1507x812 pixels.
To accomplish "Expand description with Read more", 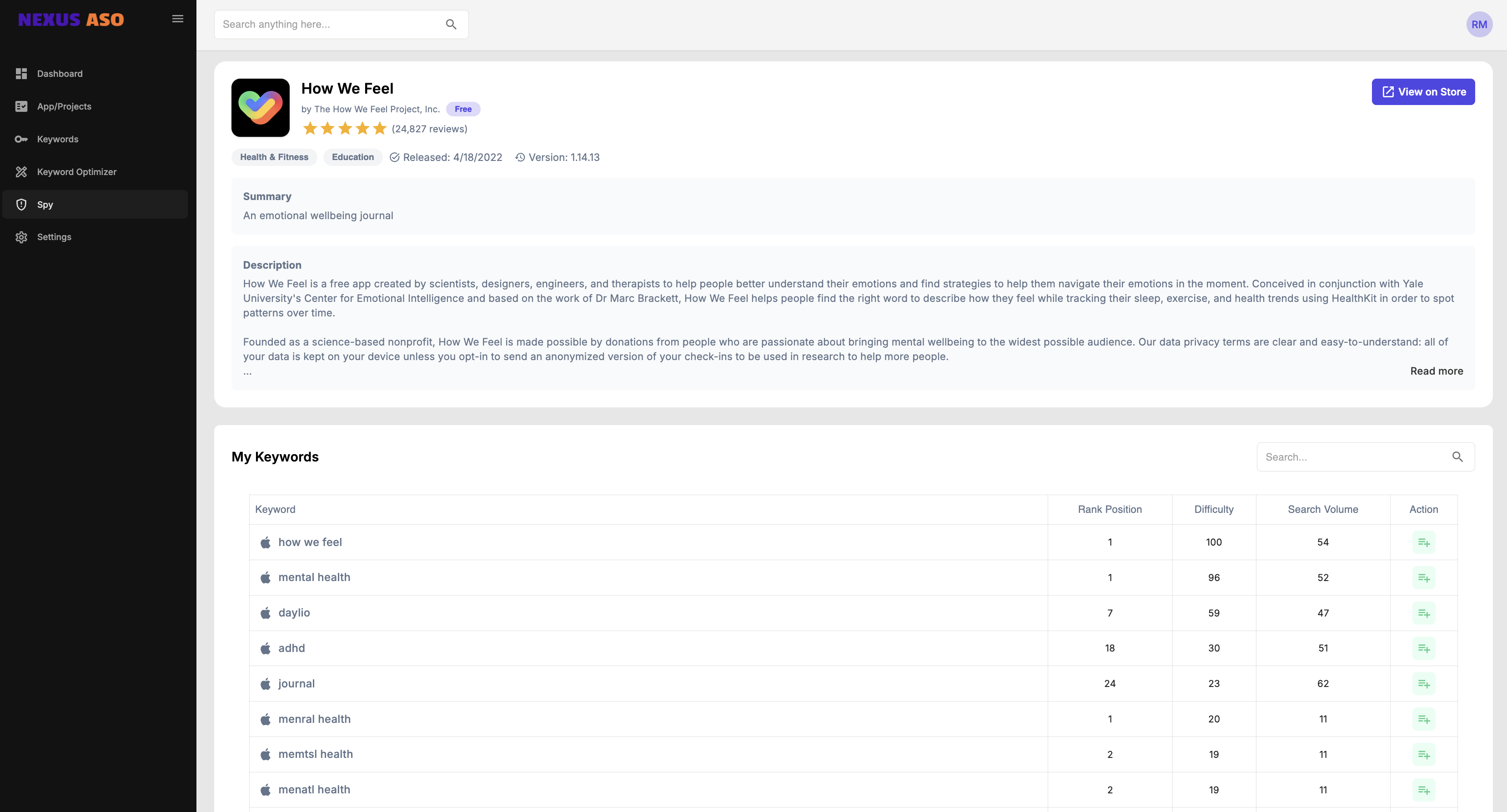I will (x=1436, y=371).
